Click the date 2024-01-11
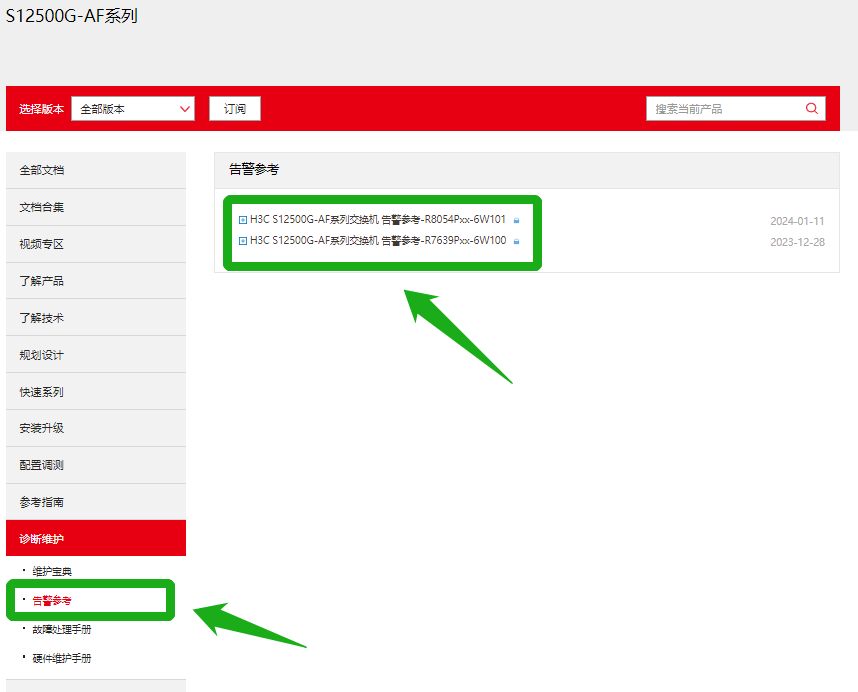The height and width of the screenshot is (692, 858). click(x=797, y=221)
